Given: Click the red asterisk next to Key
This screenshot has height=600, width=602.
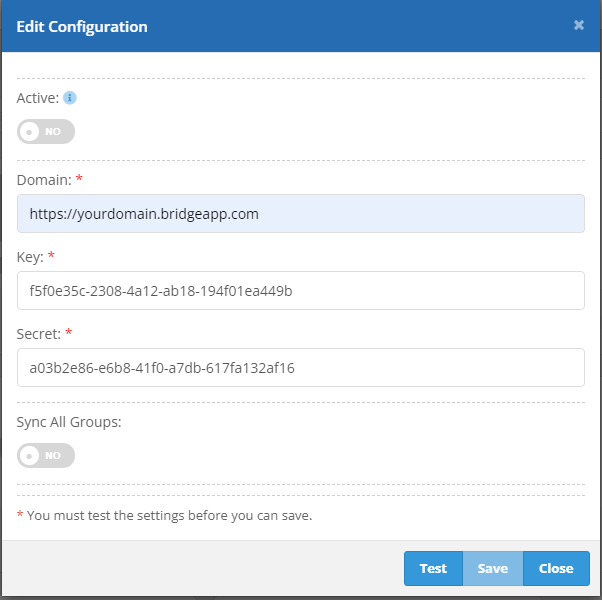Looking at the screenshot, I should tap(51, 256).
